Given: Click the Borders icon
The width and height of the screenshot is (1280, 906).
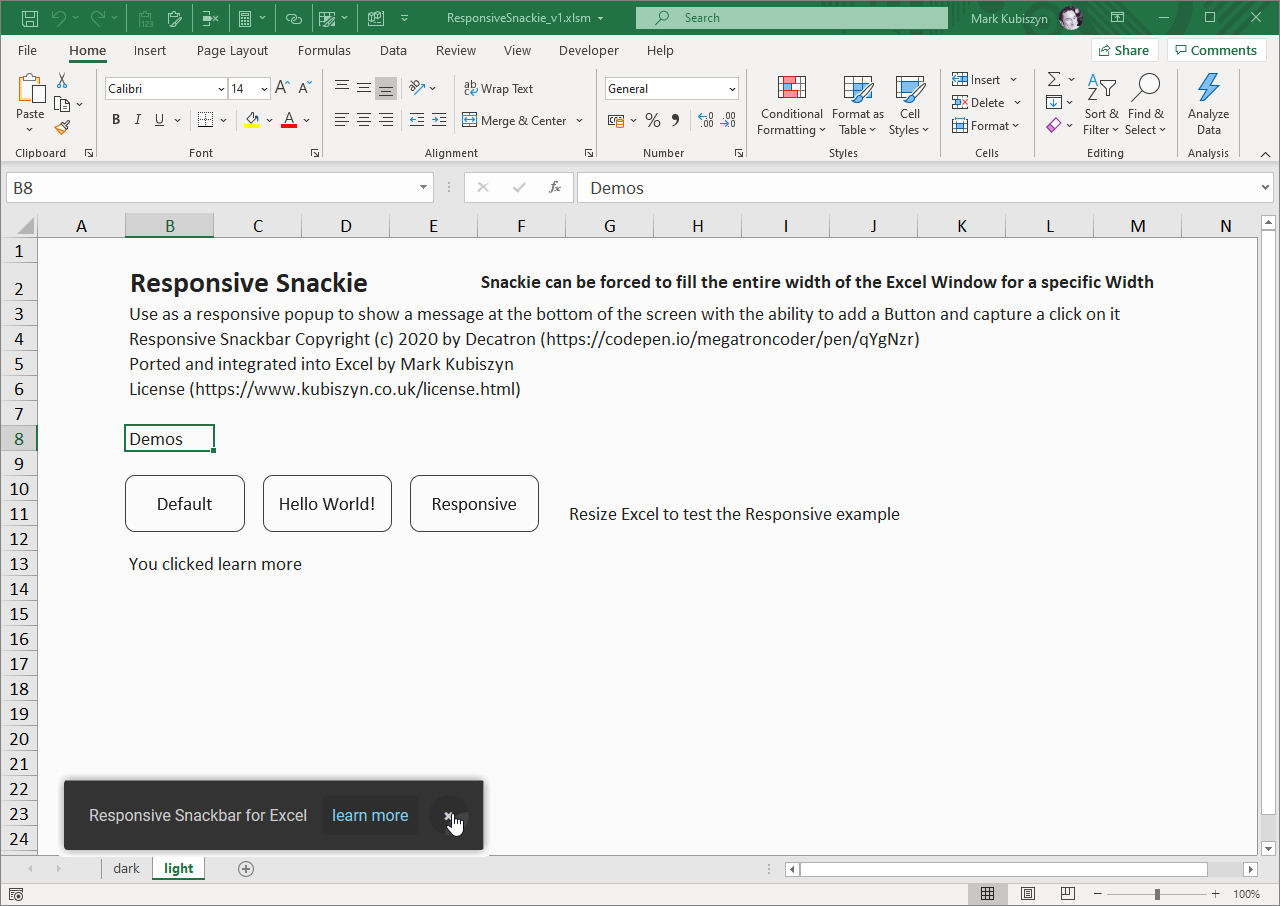Looking at the screenshot, I should pyautogui.click(x=205, y=120).
